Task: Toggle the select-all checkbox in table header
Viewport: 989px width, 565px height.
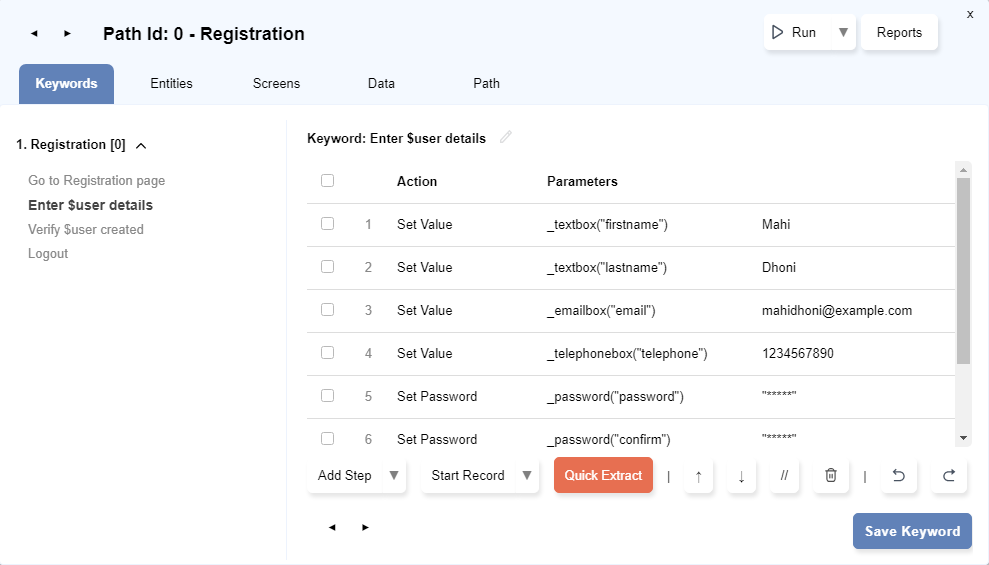Action: tap(327, 181)
